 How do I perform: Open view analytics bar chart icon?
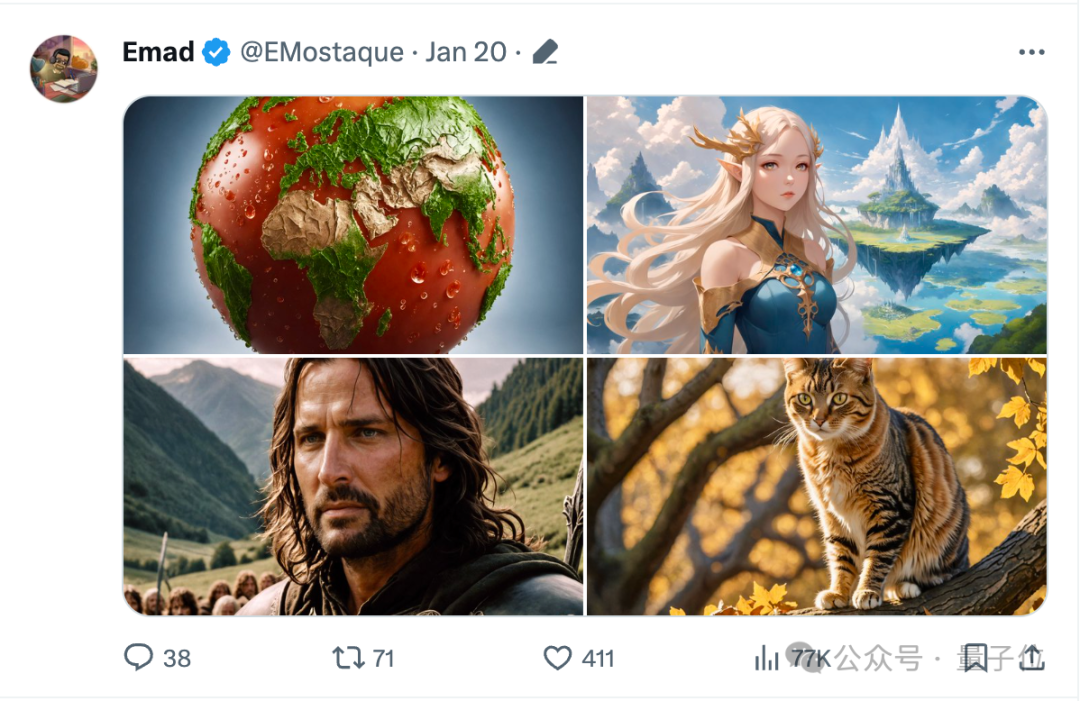pos(767,657)
